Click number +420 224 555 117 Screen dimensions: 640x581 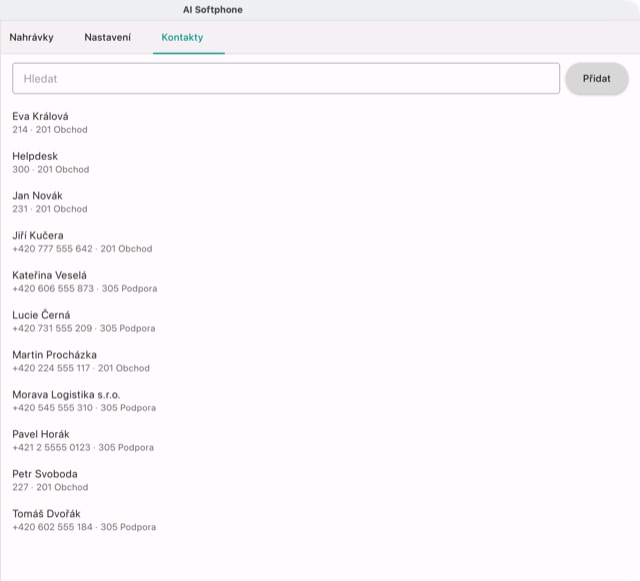[x=51, y=368]
